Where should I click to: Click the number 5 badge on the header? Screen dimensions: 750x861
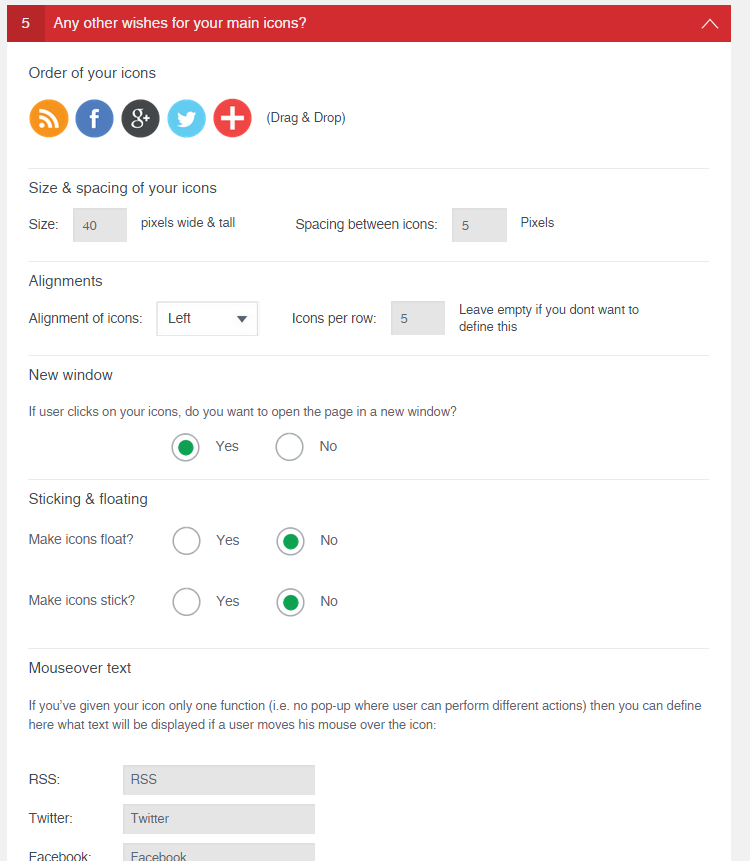22,22
